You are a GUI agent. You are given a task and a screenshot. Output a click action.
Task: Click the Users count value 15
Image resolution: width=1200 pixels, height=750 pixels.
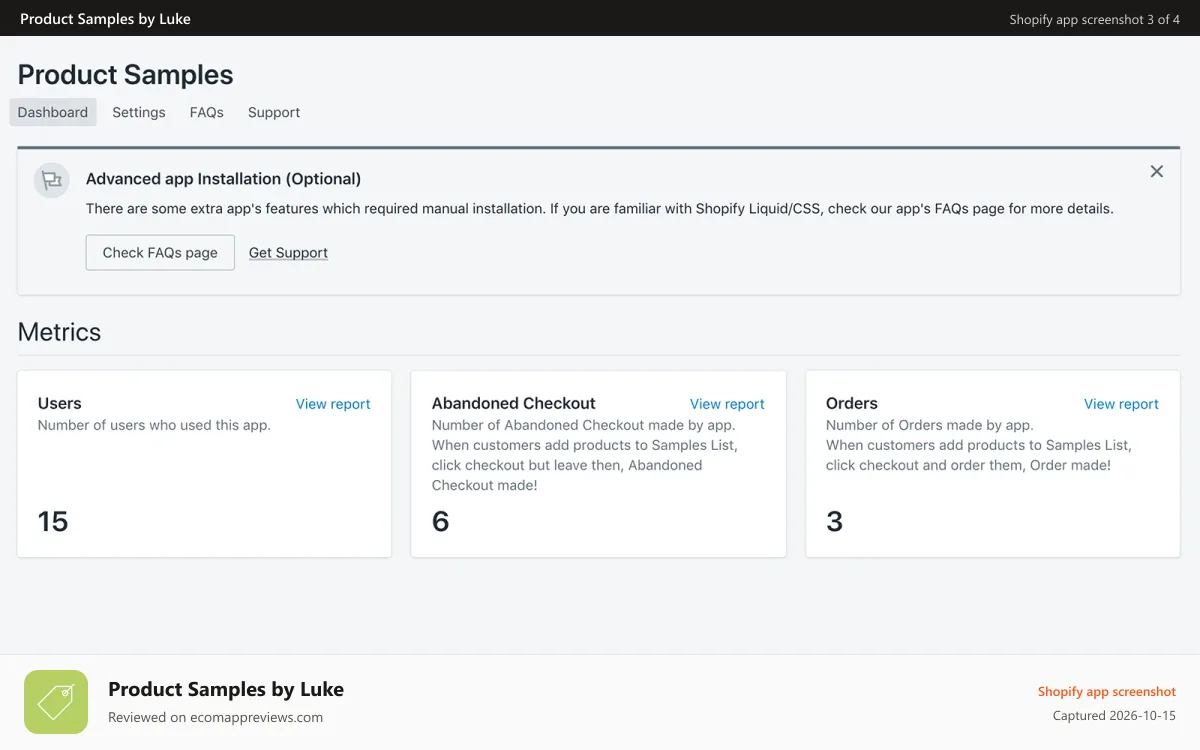(x=53, y=521)
